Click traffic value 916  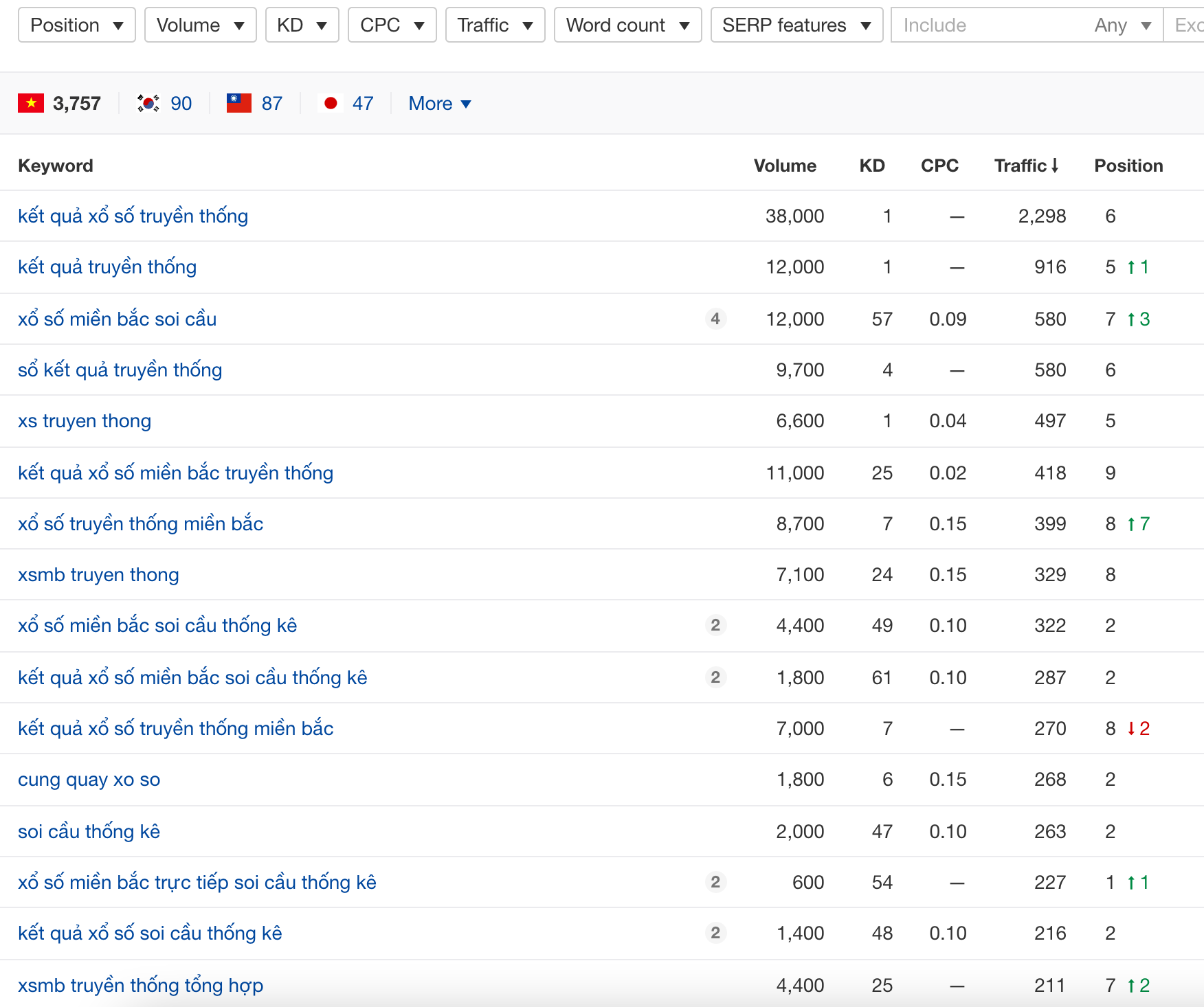[1050, 267]
